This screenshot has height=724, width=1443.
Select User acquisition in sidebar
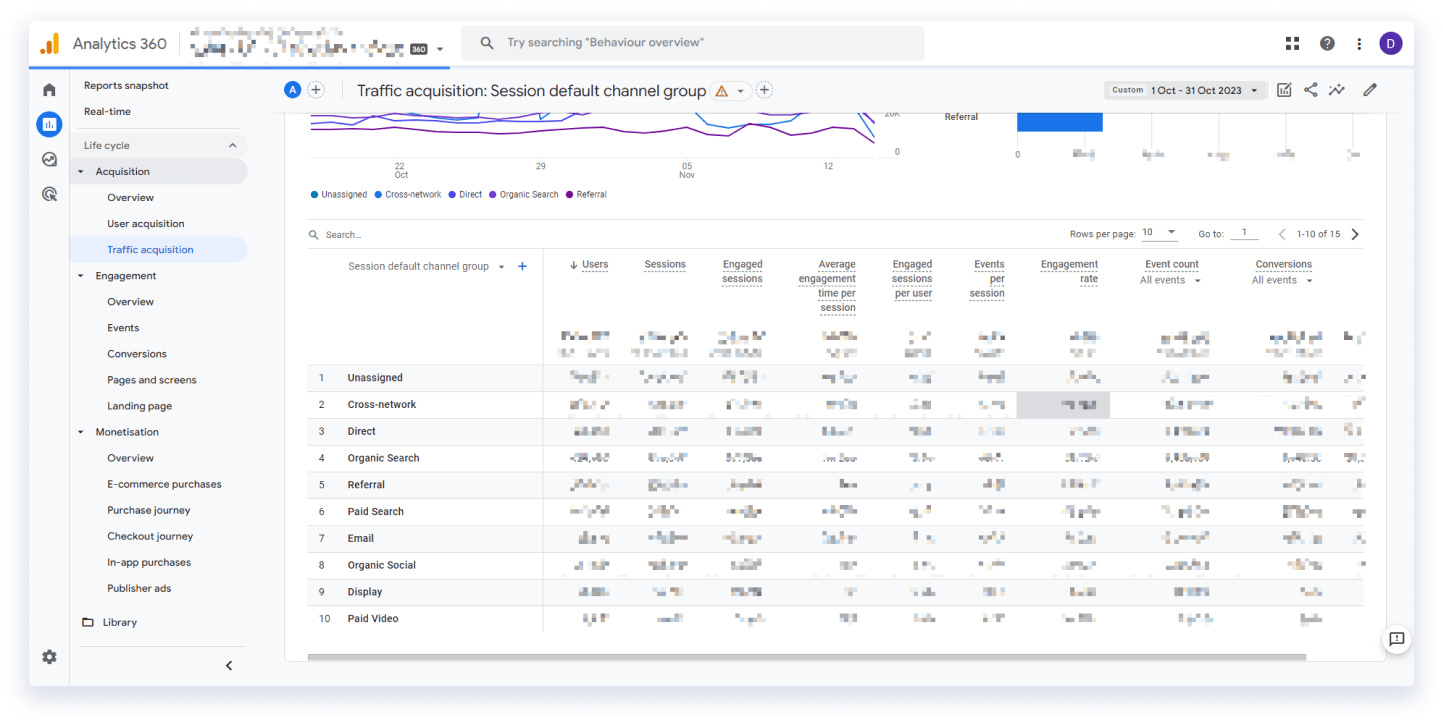point(146,224)
